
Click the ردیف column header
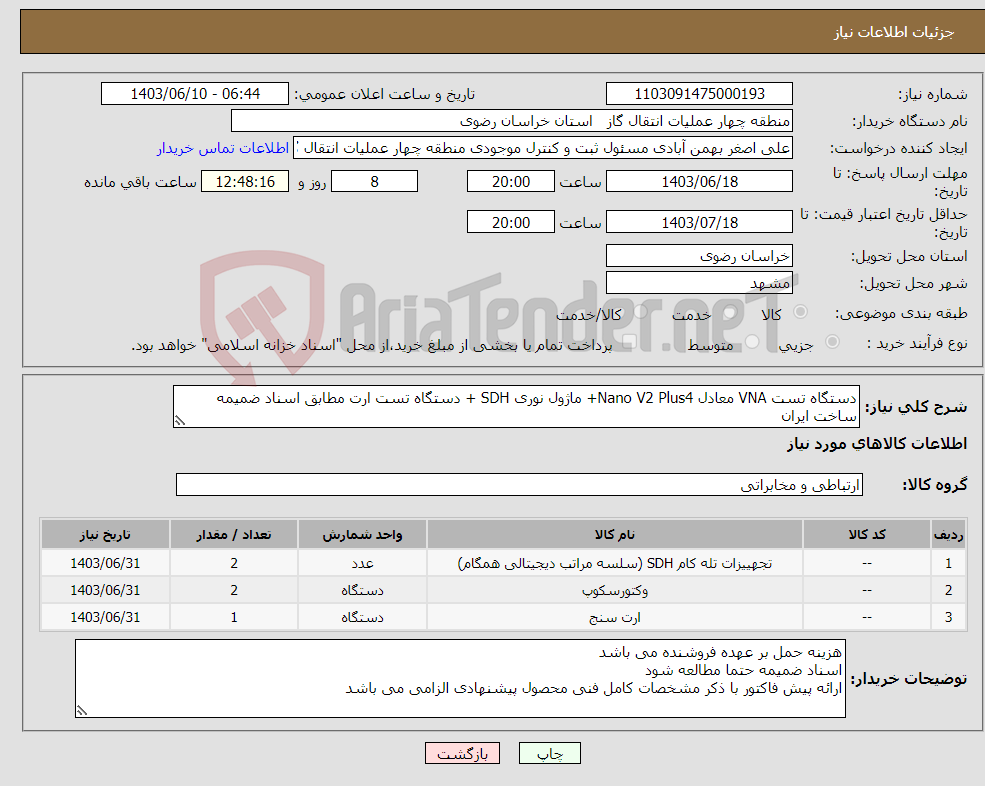[949, 535]
